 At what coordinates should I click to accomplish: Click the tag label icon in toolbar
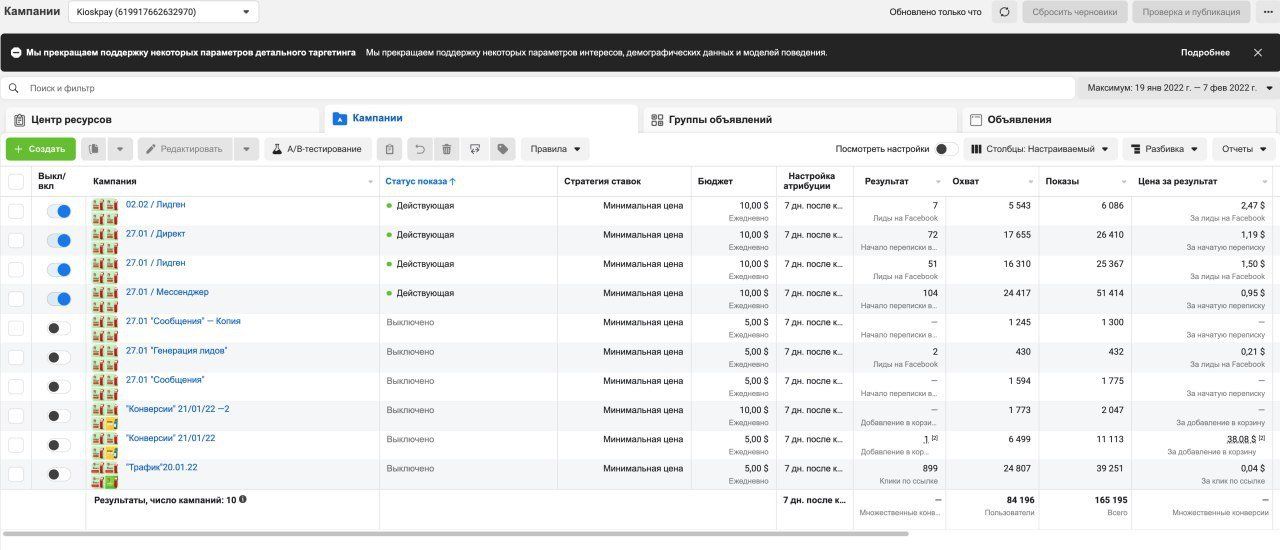click(502, 149)
